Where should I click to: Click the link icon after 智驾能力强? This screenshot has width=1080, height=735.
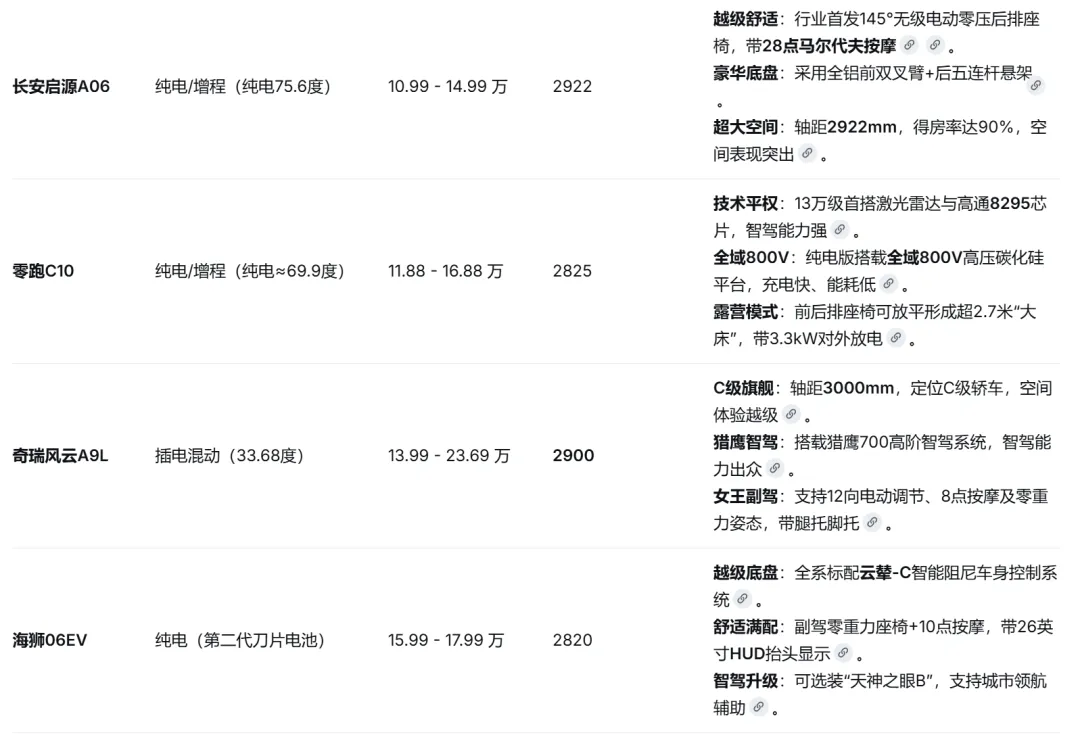840,229
